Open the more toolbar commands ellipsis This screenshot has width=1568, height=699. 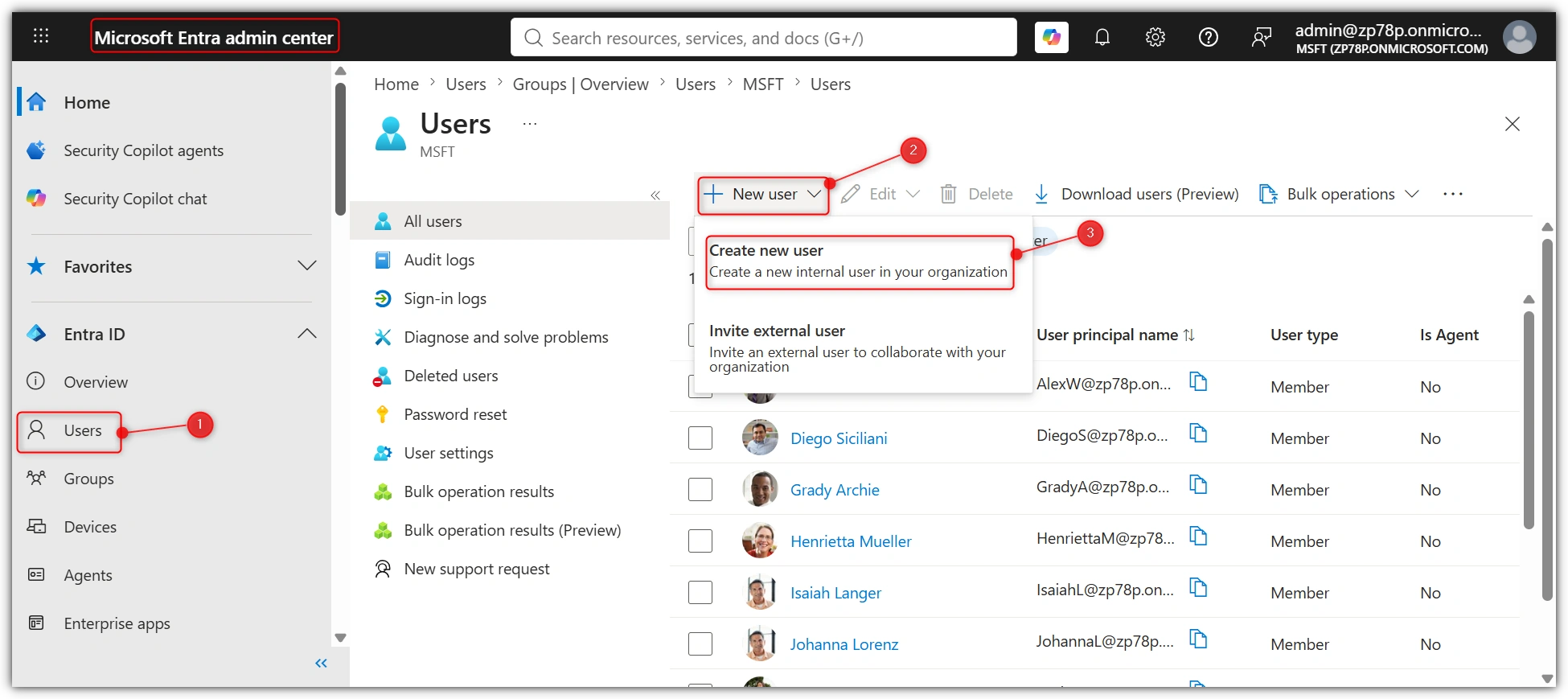[1453, 194]
